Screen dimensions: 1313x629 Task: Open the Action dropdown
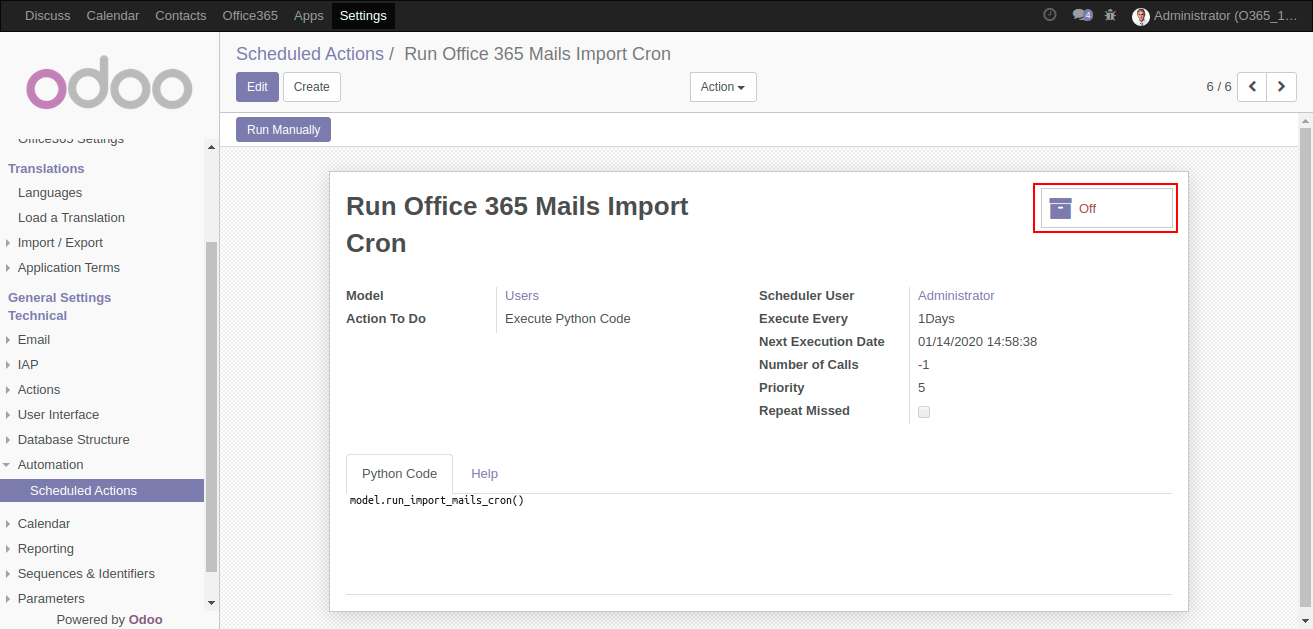pos(723,87)
